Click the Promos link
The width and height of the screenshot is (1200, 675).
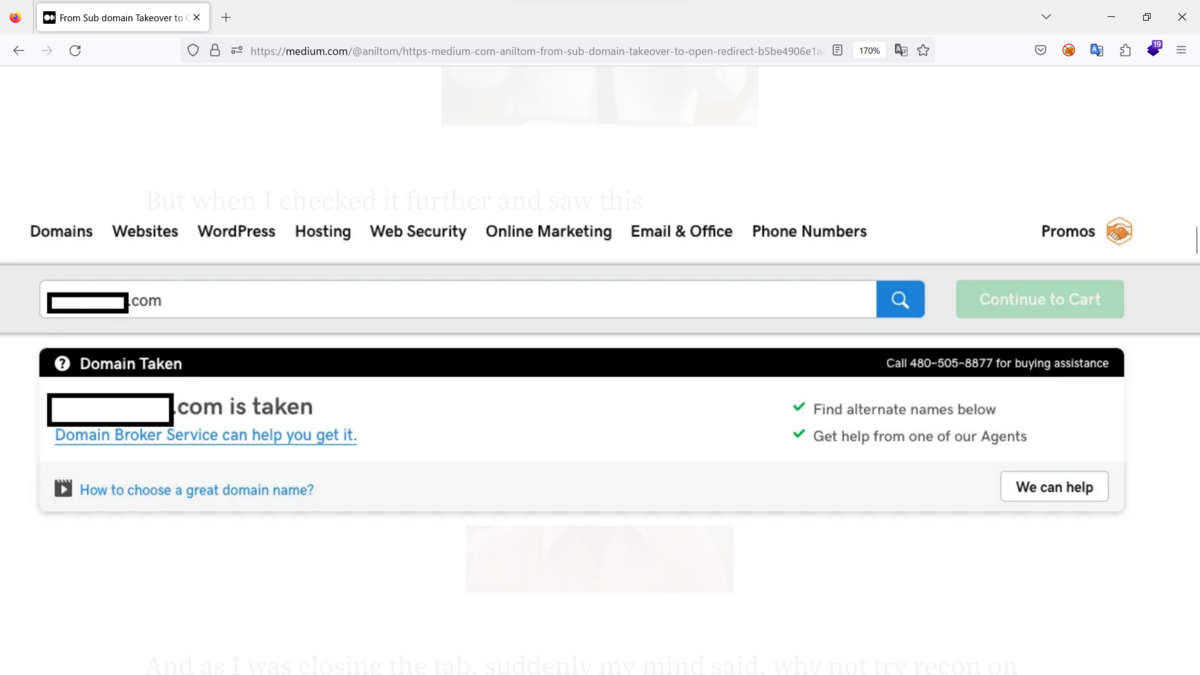[1068, 231]
